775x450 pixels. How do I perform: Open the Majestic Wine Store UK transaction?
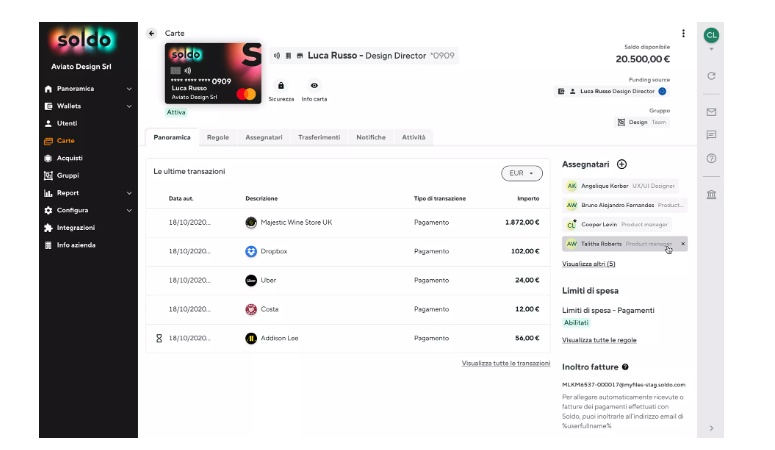coord(295,222)
